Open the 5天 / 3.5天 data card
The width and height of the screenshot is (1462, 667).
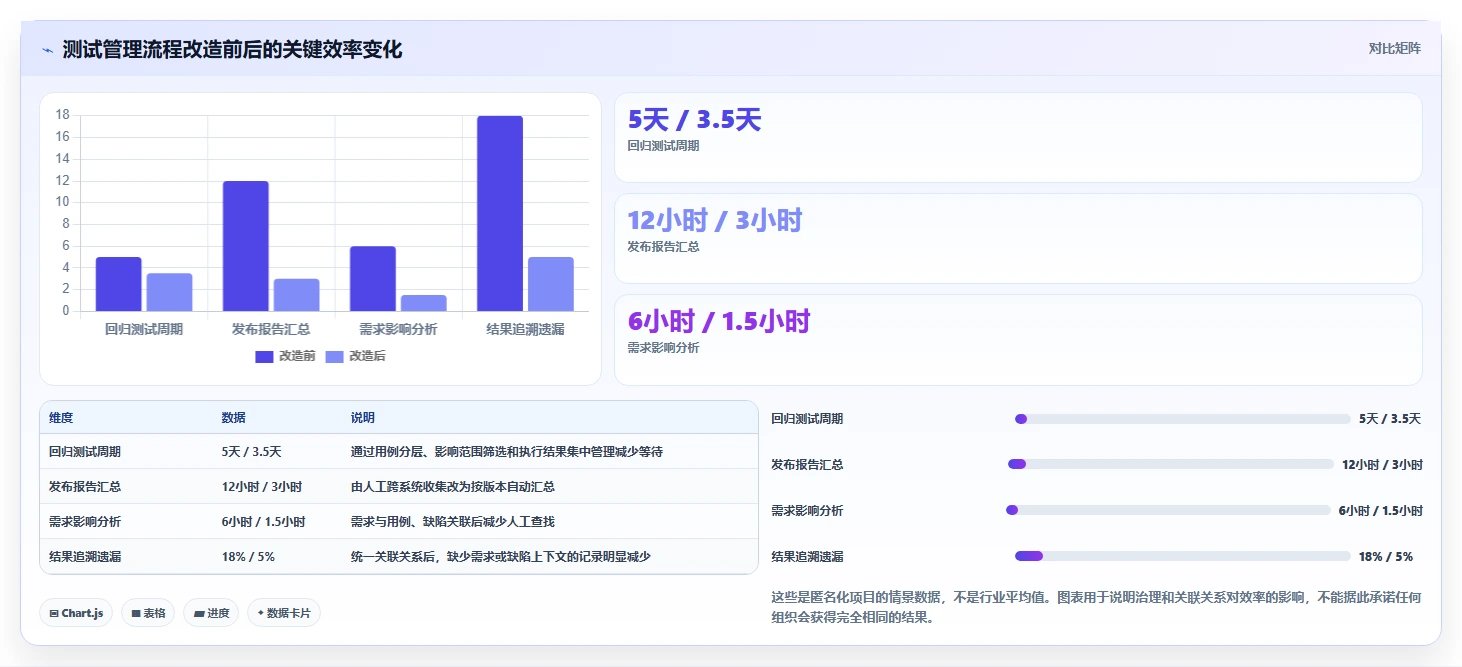[1018, 138]
